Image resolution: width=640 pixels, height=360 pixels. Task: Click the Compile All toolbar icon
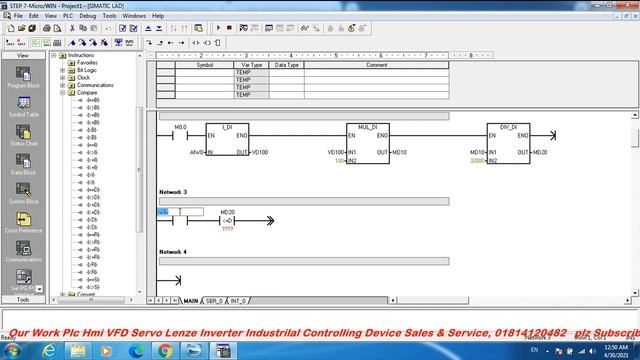point(133,28)
